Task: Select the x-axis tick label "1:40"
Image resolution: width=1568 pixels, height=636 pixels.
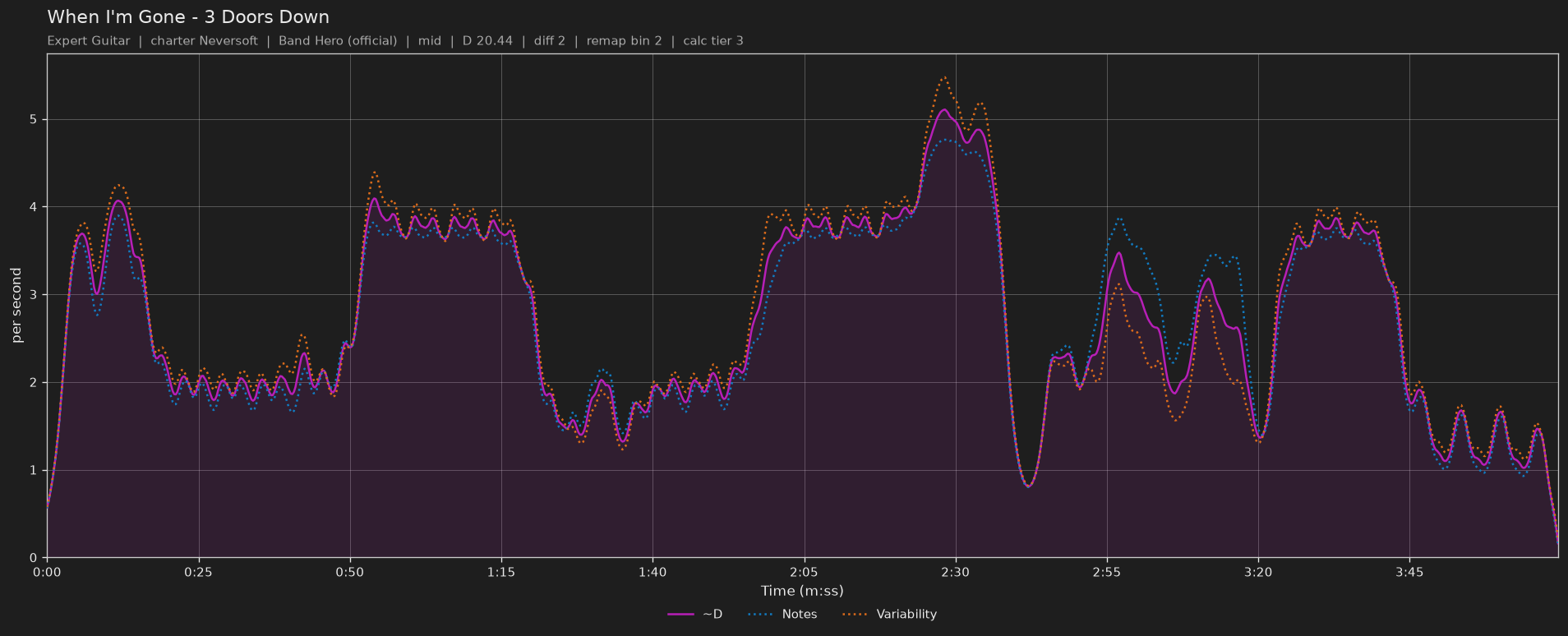Action: pos(653,572)
